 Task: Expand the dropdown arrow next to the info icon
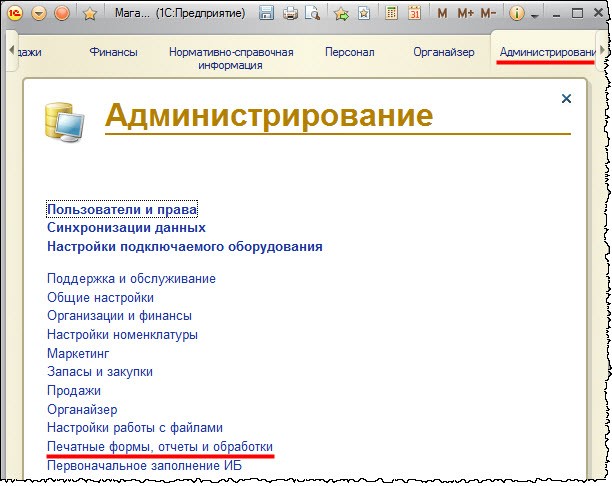(535, 16)
